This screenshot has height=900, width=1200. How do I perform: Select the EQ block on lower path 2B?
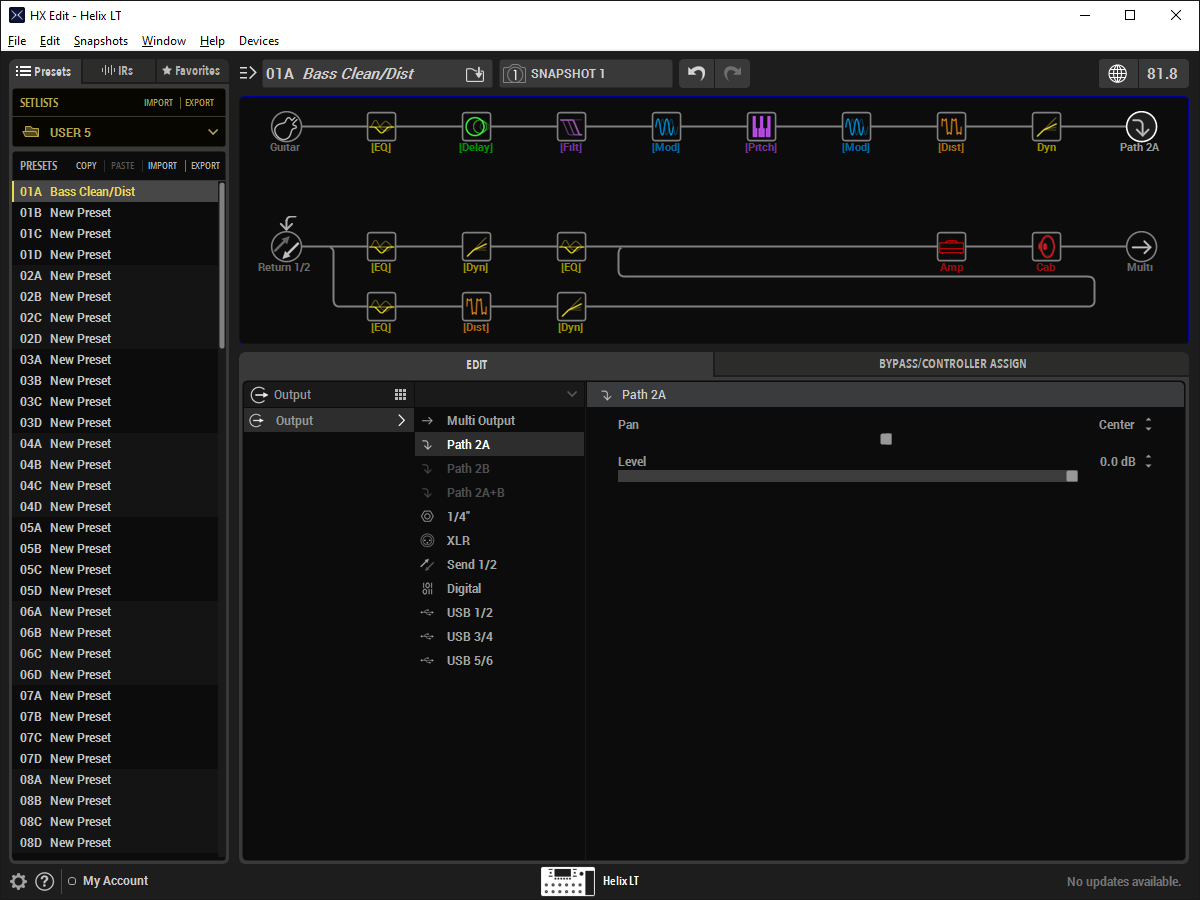pos(381,306)
